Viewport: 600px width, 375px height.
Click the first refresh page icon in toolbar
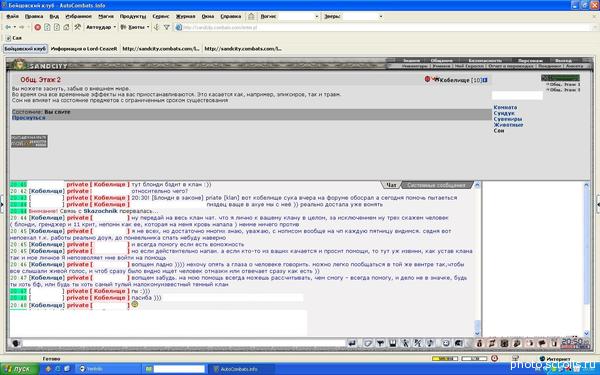click(x=47, y=27)
